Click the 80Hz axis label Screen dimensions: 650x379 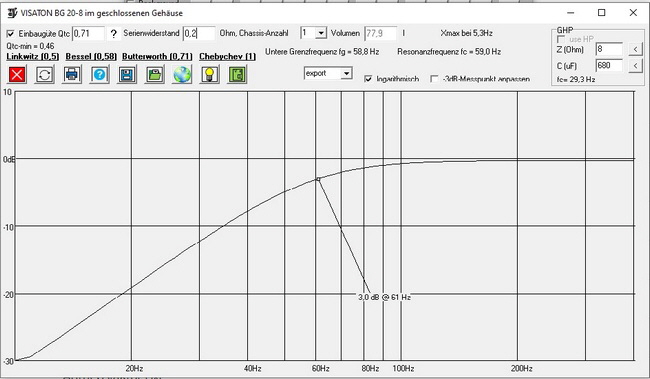(x=370, y=368)
